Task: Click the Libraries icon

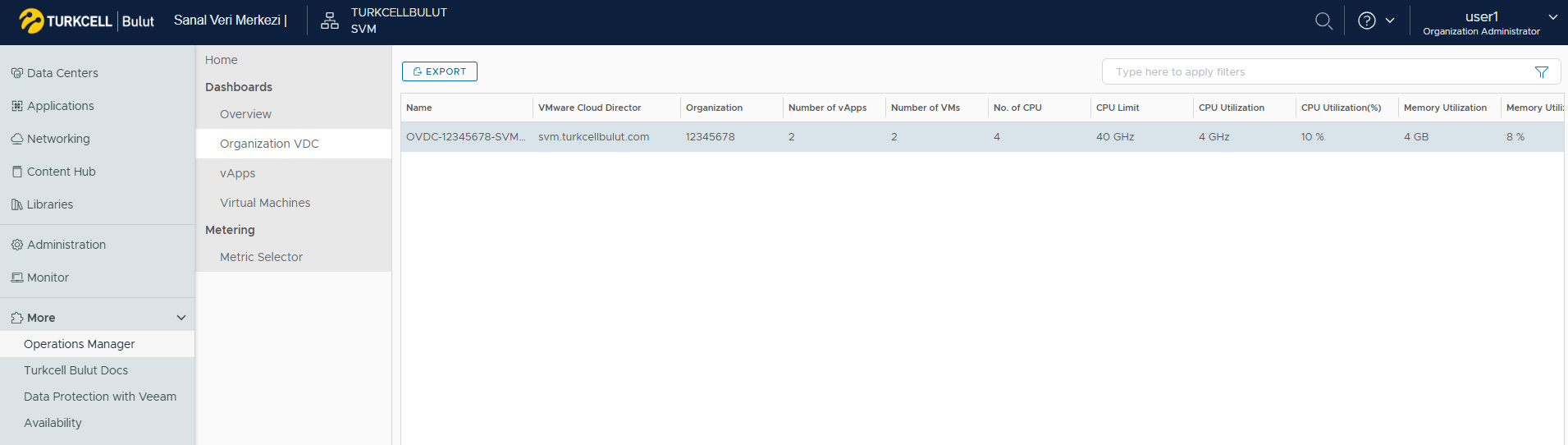Action: click(x=17, y=204)
